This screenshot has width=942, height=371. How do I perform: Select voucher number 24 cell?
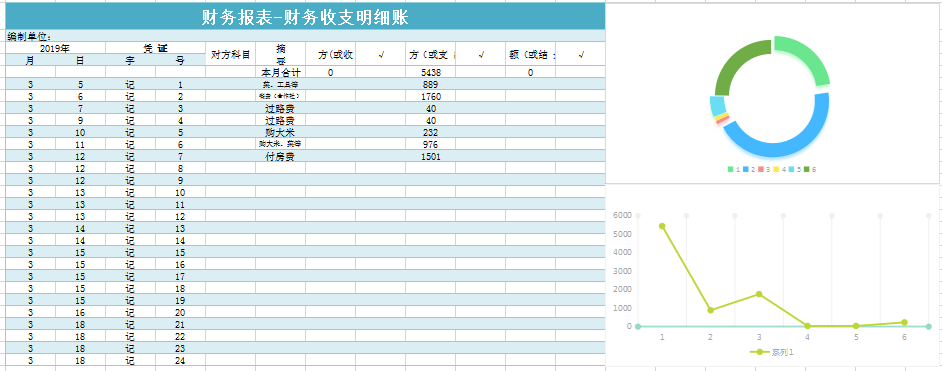(180, 360)
